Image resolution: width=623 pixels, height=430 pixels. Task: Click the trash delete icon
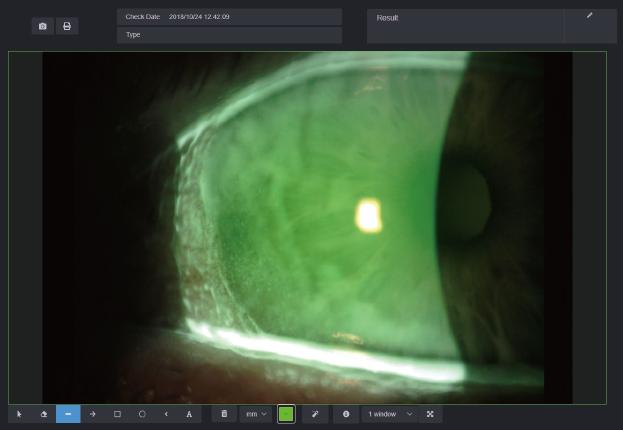(225, 414)
